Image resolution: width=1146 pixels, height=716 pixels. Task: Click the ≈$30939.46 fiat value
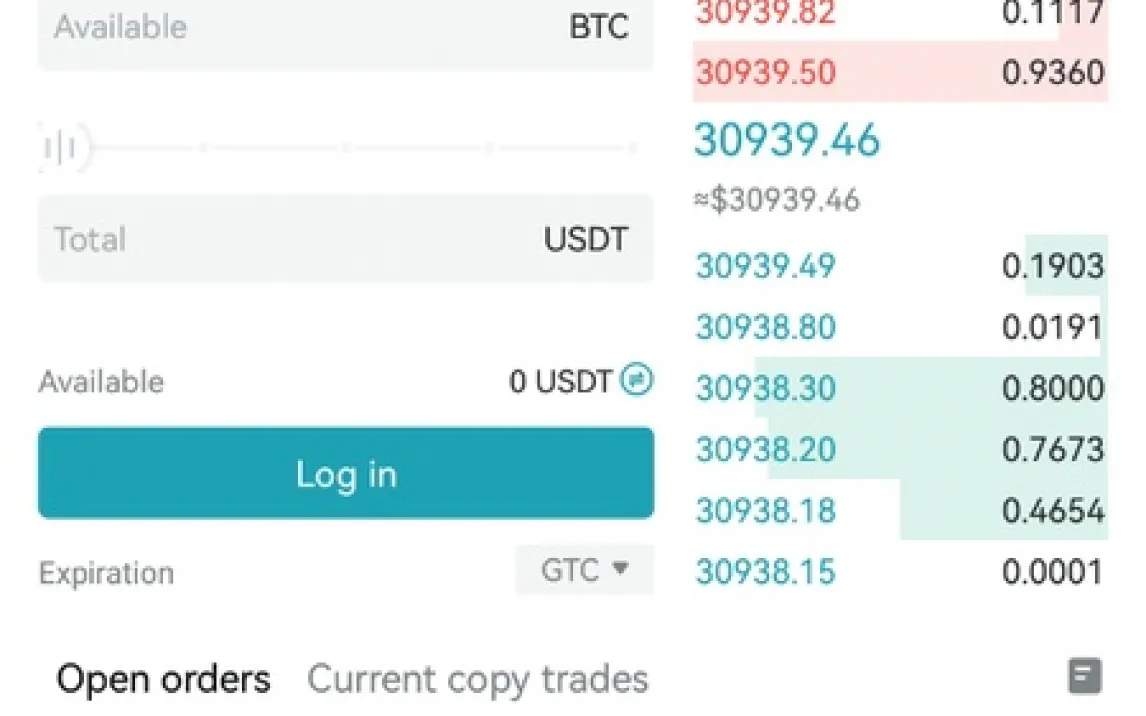click(777, 200)
